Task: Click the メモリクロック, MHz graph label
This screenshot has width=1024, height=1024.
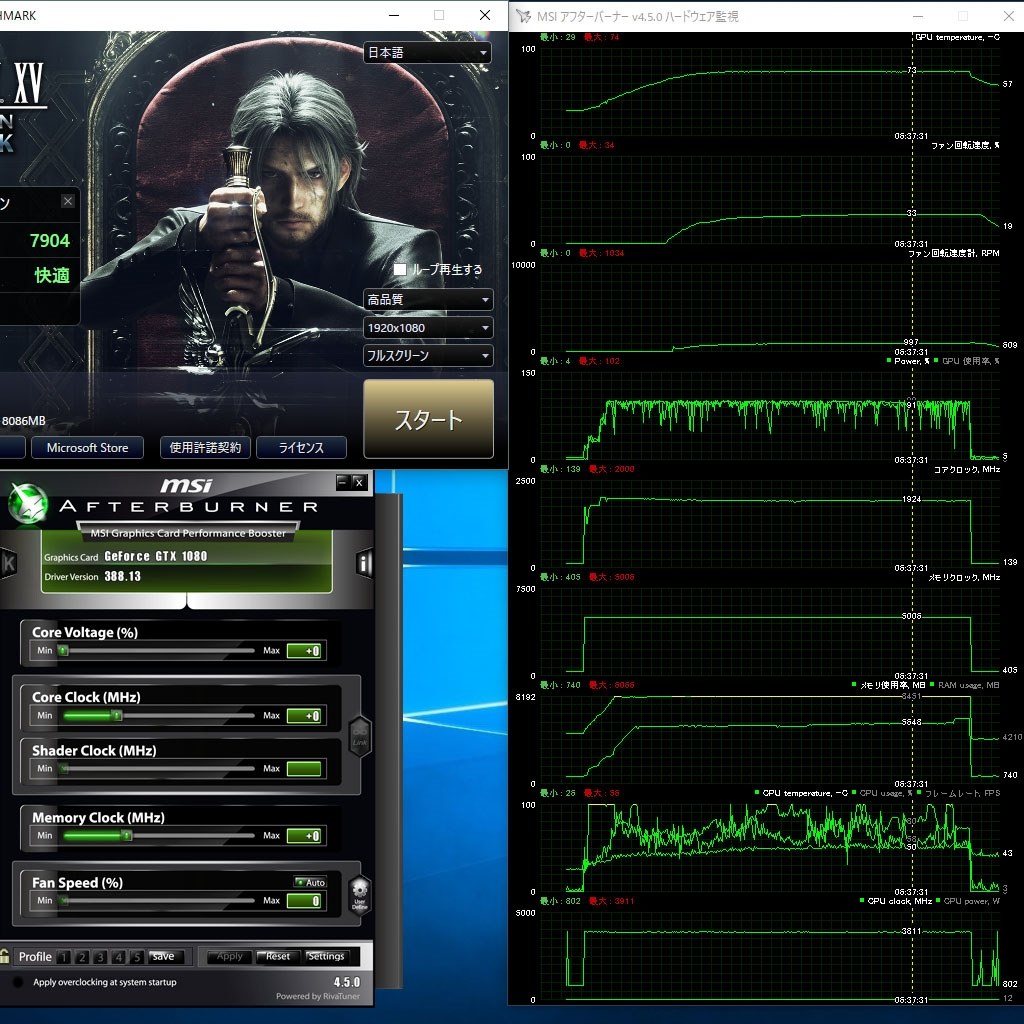Action: [964, 577]
